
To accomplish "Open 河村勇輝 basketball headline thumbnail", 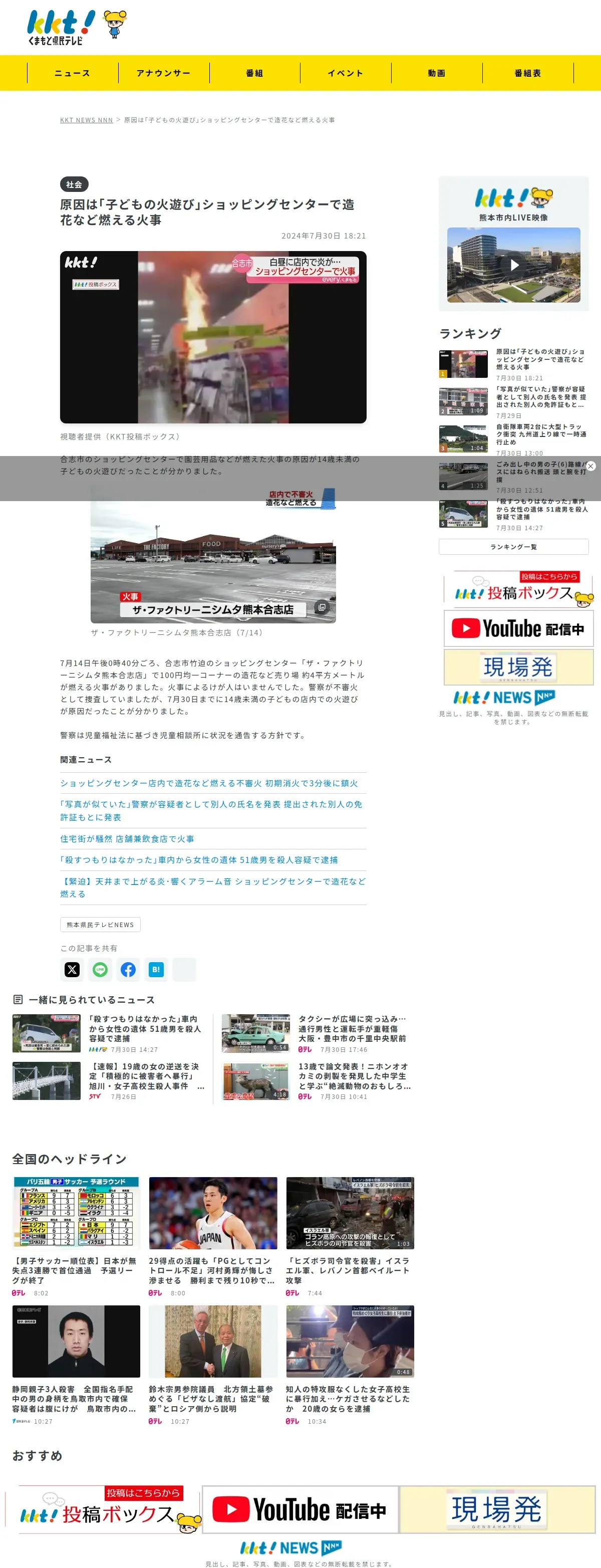I will pyautogui.click(x=213, y=1213).
